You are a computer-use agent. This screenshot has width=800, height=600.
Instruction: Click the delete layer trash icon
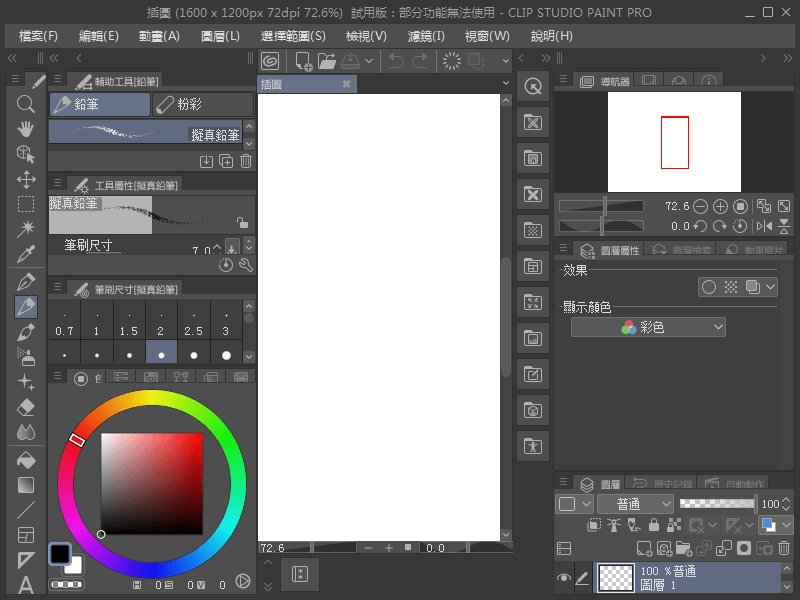784,547
